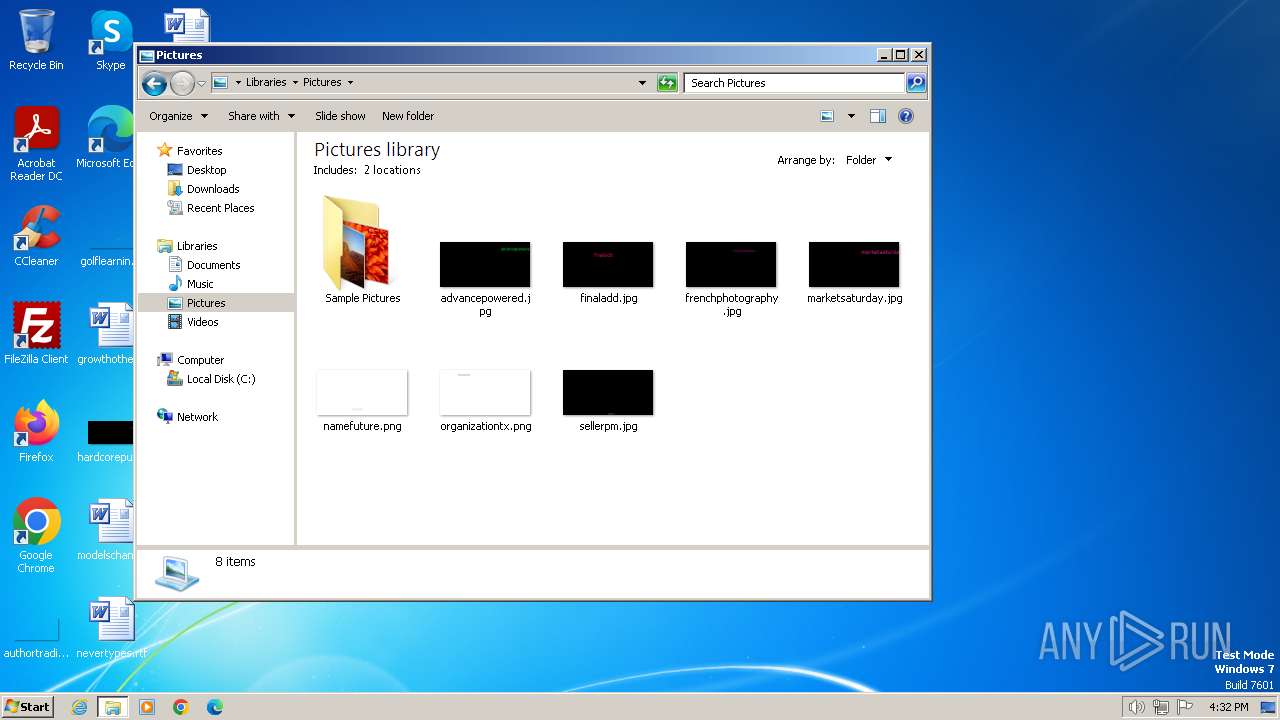The height and width of the screenshot is (720, 1280).
Task: Launch Edge from the taskbar
Action: pyautogui.click(x=215, y=707)
